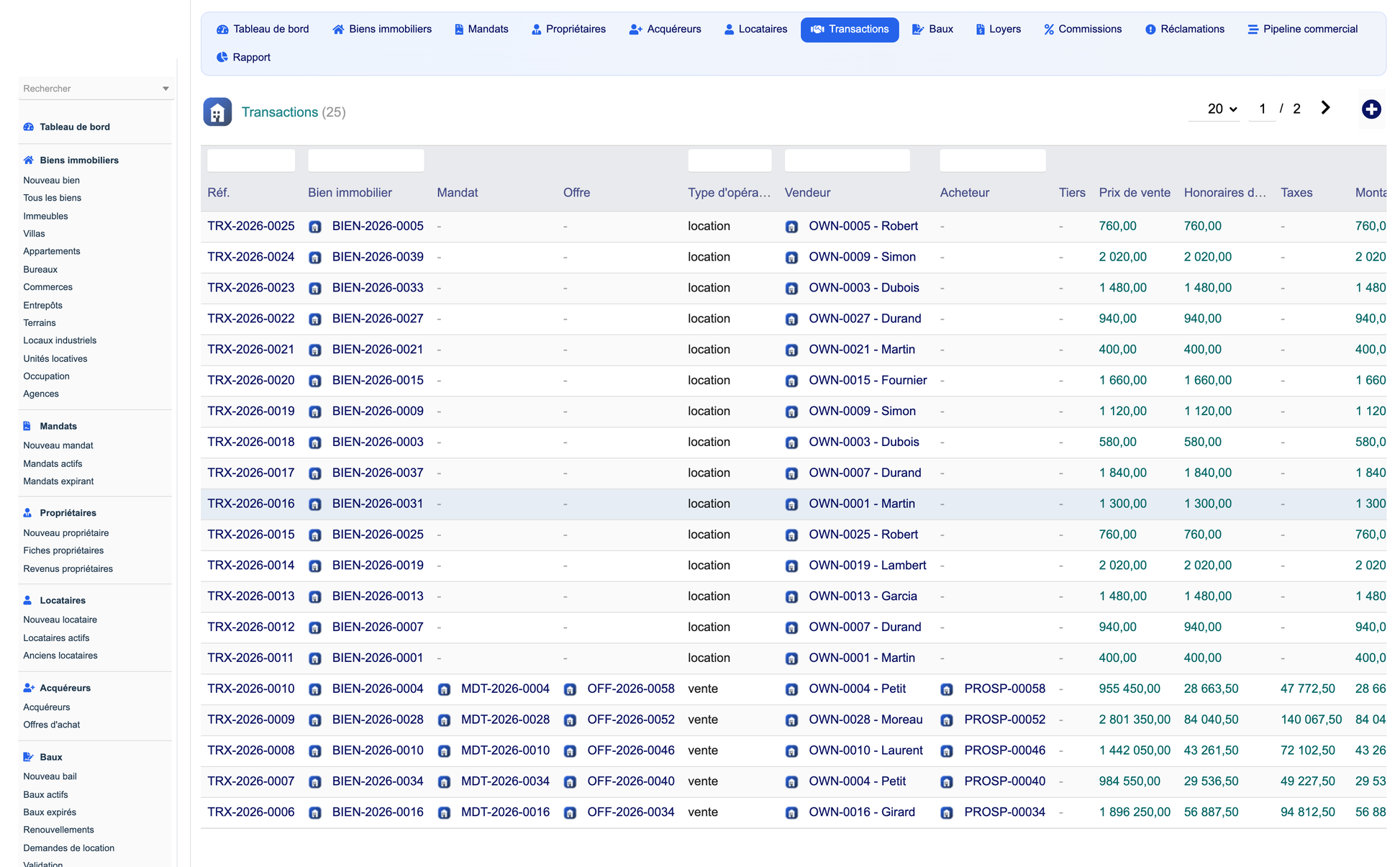The image size is (1400, 867).
Task: Click the Locataires user icon in sidebar
Action: (27, 600)
